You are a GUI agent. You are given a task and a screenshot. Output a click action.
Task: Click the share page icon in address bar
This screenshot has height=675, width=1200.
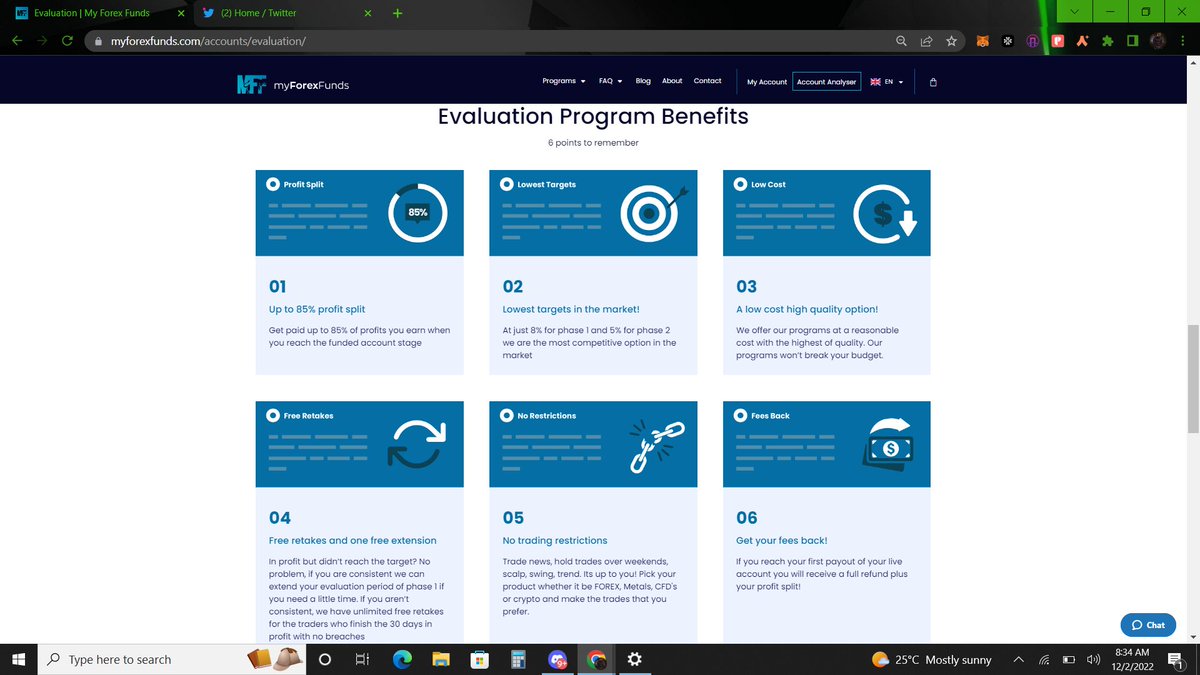pos(926,41)
